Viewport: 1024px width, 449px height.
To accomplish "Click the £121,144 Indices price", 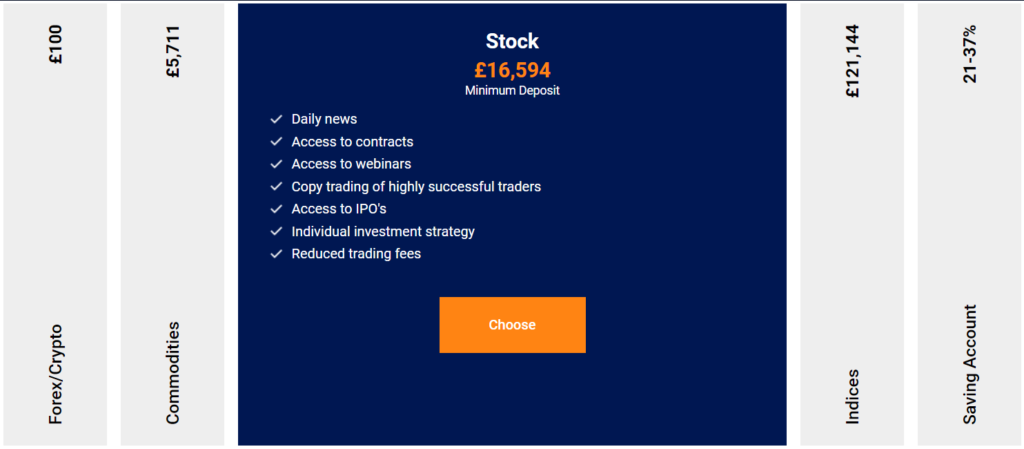I will pos(852,61).
